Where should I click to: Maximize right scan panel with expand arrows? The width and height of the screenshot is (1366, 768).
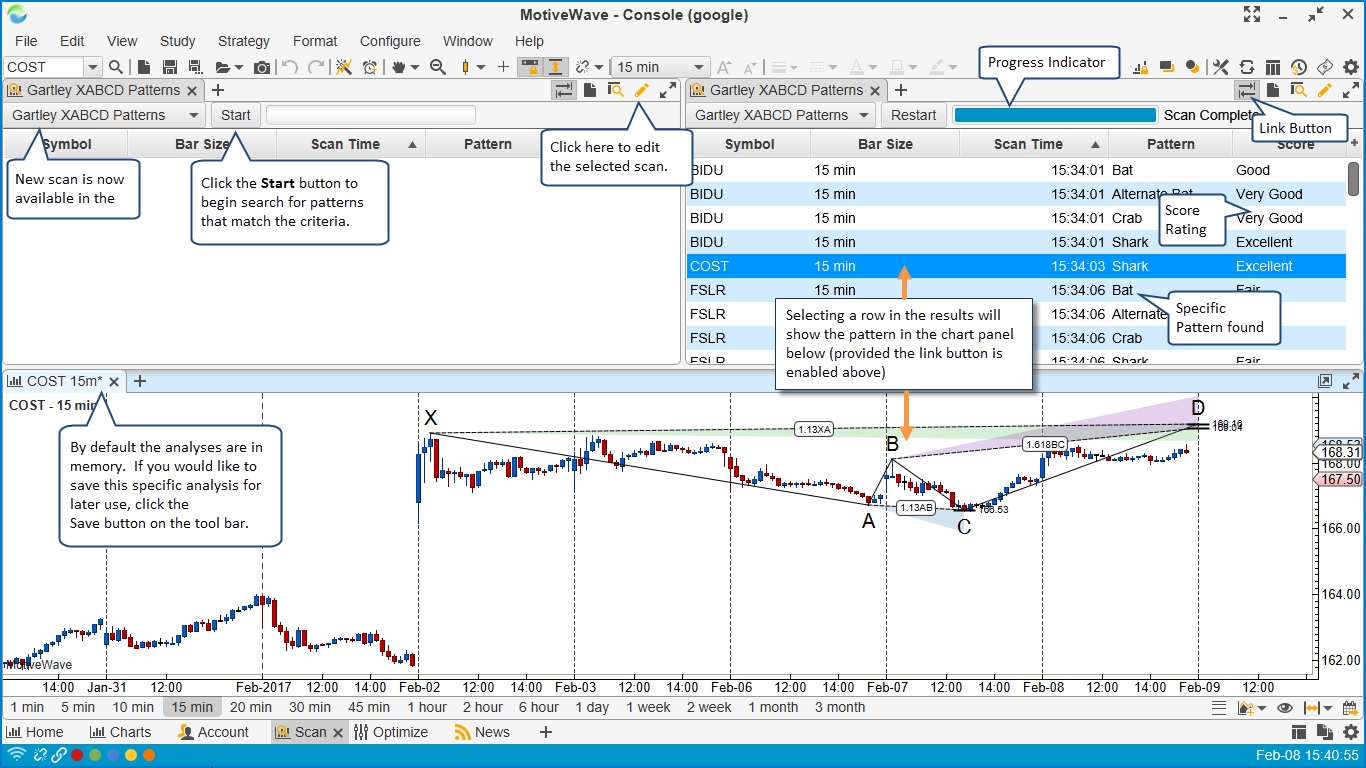pyautogui.click(x=1351, y=90)
